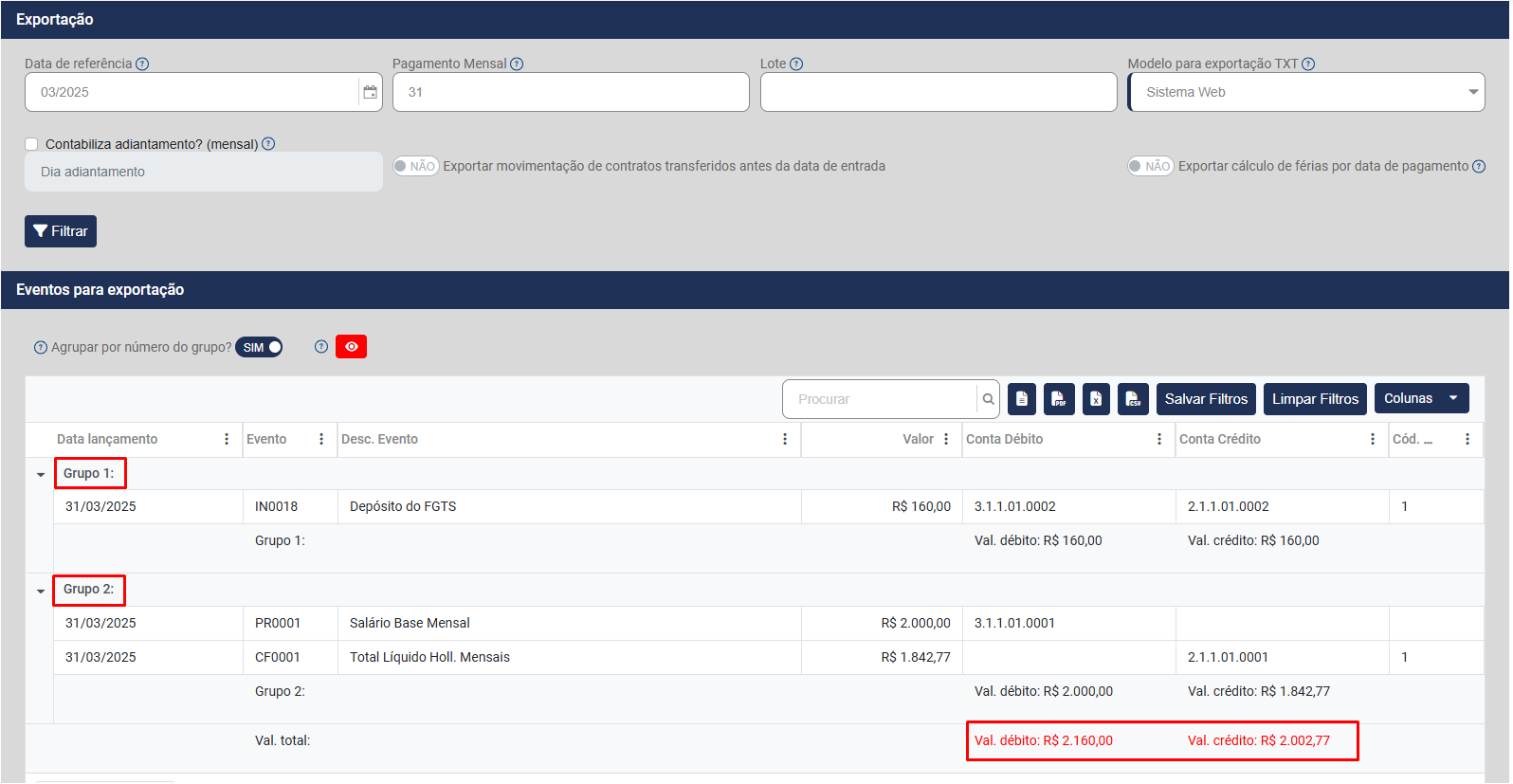
Task: Export the table as CSV
Action: (x=1133, y=399)
